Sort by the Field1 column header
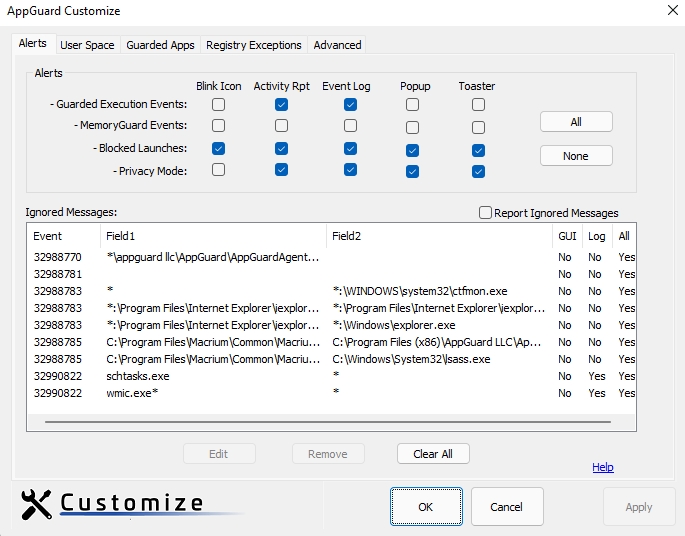Viewport: 685px width, 536px height. pyautogui.click(x=213, y=236)
